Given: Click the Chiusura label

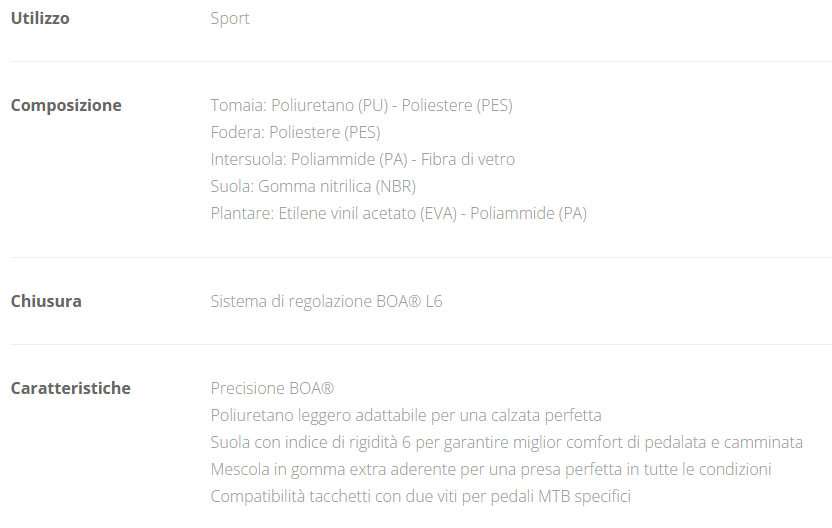Looking at the screenshot, I should [x=46, y=301].
